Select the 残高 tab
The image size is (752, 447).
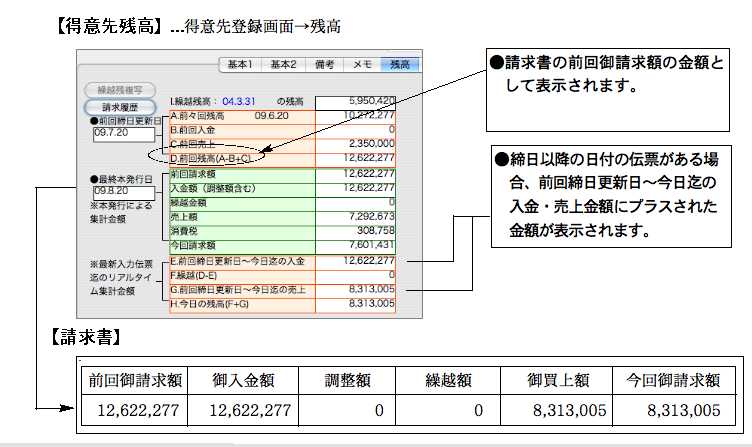point(400,65)
